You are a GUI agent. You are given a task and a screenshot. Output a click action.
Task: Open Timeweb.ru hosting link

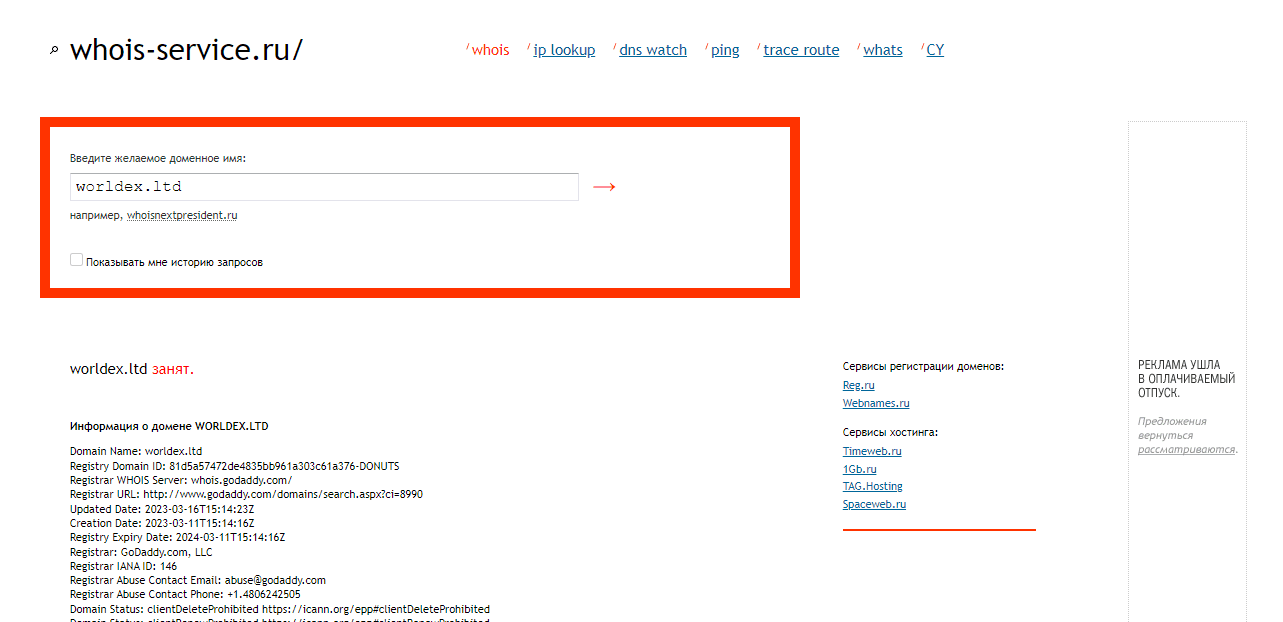[x=872, y=451]
